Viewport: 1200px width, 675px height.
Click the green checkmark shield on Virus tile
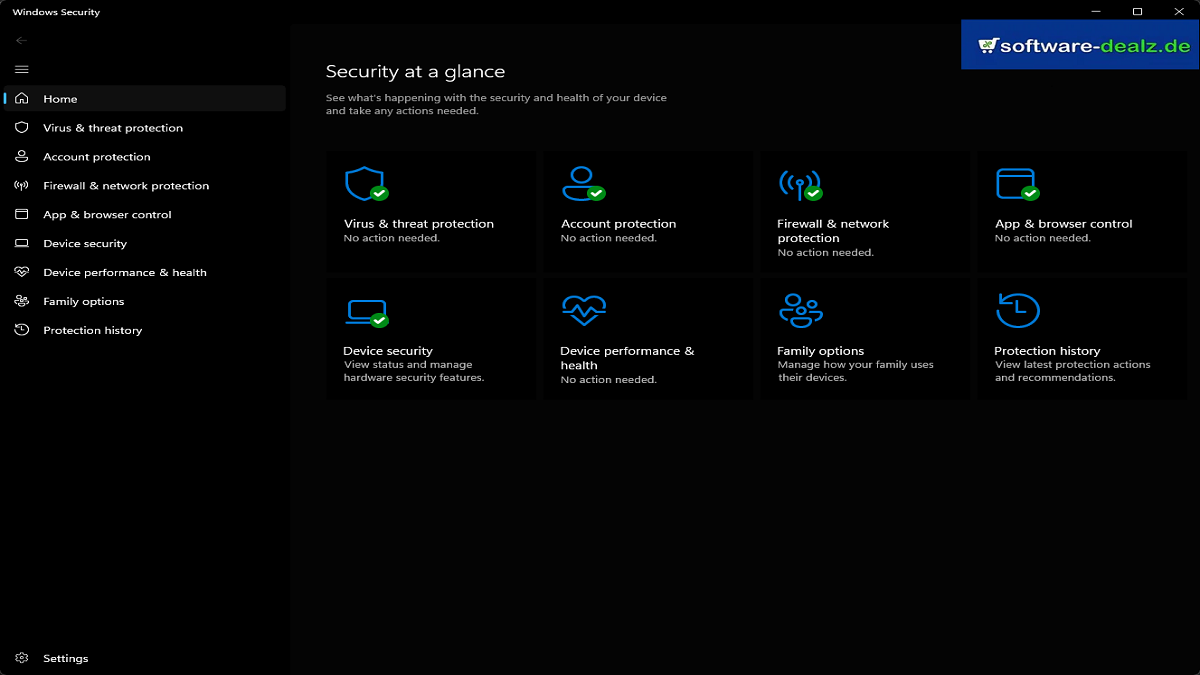[378, 192]
